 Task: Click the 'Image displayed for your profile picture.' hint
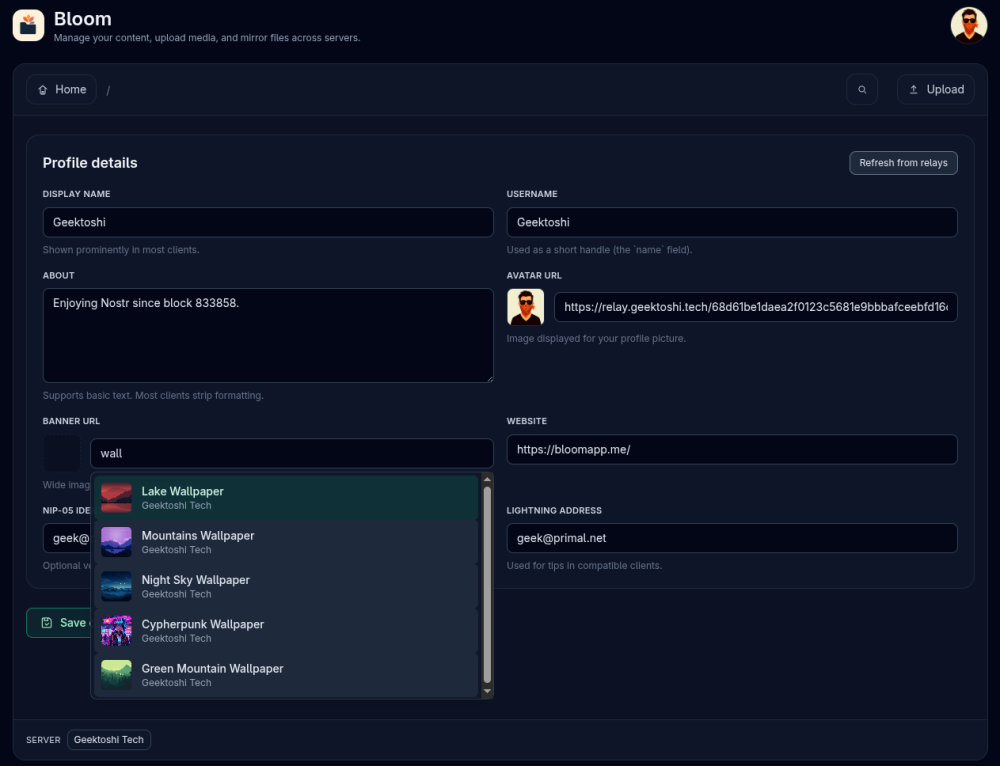[x=596, y=339]
